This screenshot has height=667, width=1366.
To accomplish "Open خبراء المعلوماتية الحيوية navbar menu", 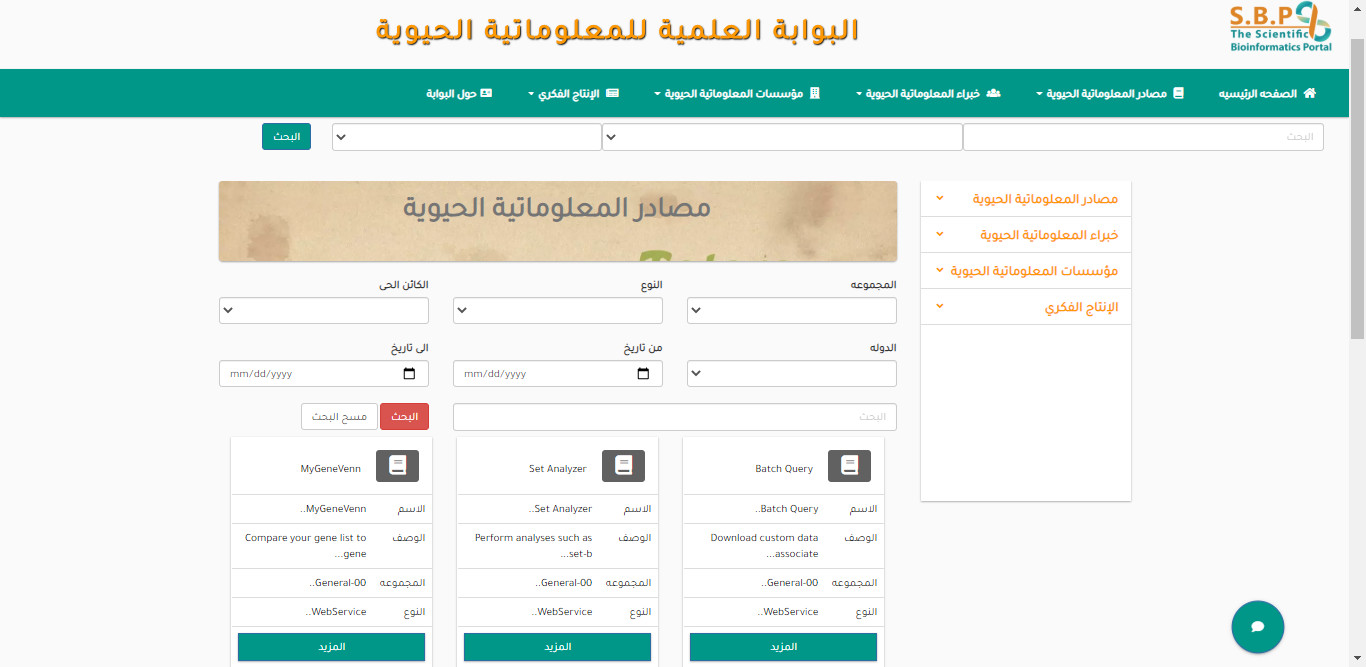I will pyautogui.click(x=928, y=93).
